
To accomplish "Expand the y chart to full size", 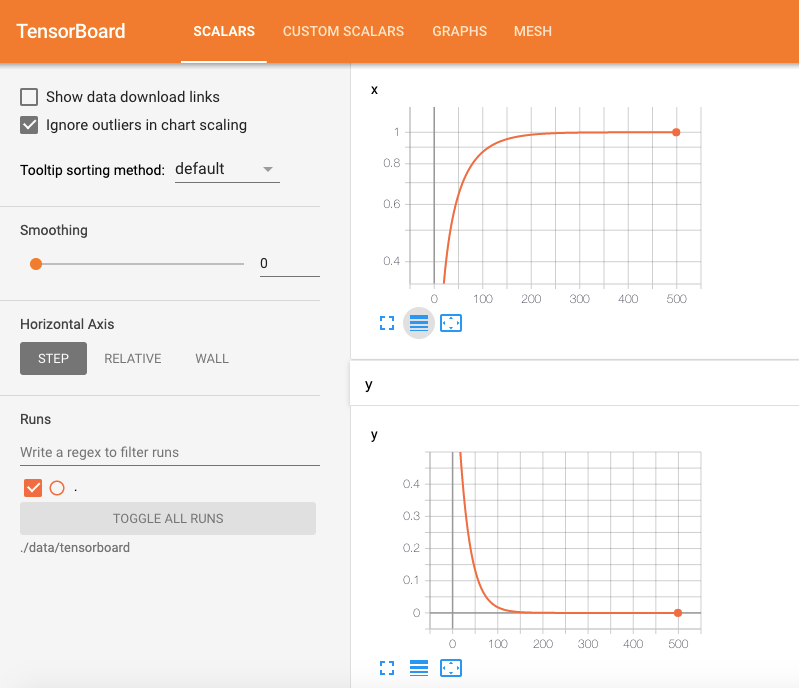I will coord(387,668).
